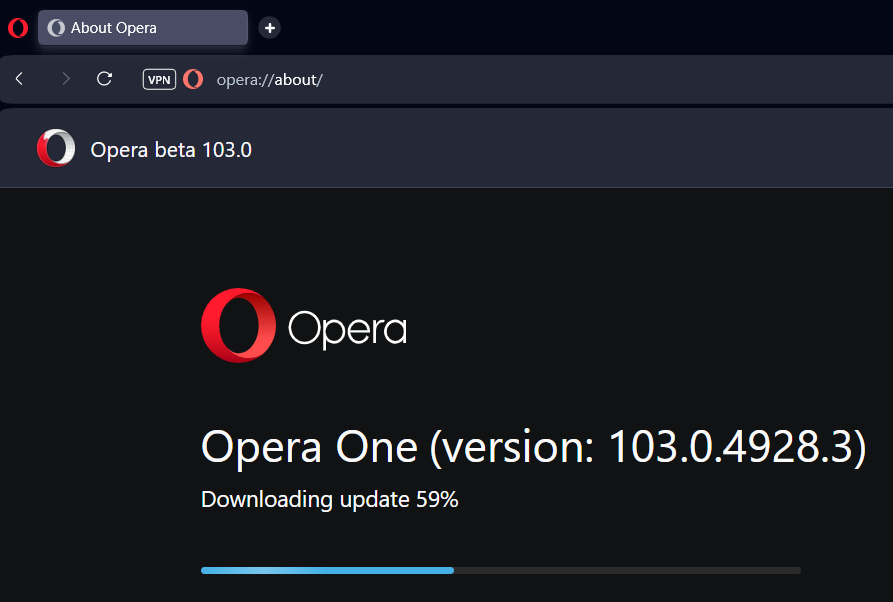Toggle the VPN badge in address bar
Viewport: 893px width, 602px height.
tap(159, 79)
